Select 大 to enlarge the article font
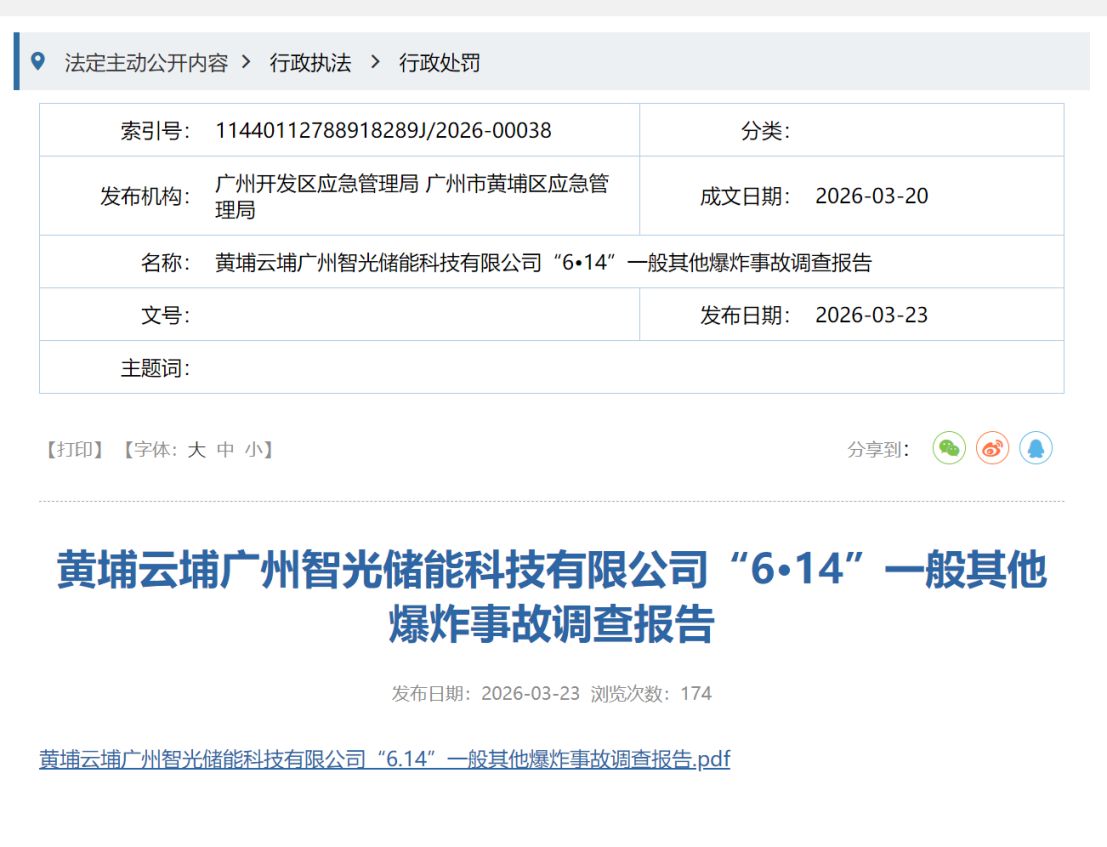The height and width of the screenshot is (847, 1107). pyautogui.click(x=196, y=449)
